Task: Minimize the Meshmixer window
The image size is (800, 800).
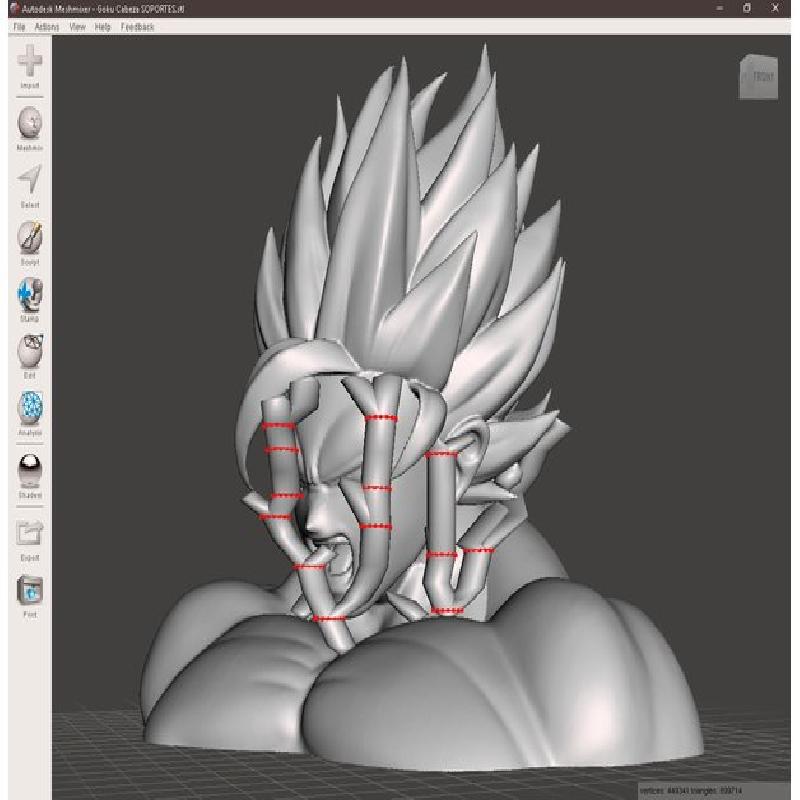Action: tap(719, 8)
